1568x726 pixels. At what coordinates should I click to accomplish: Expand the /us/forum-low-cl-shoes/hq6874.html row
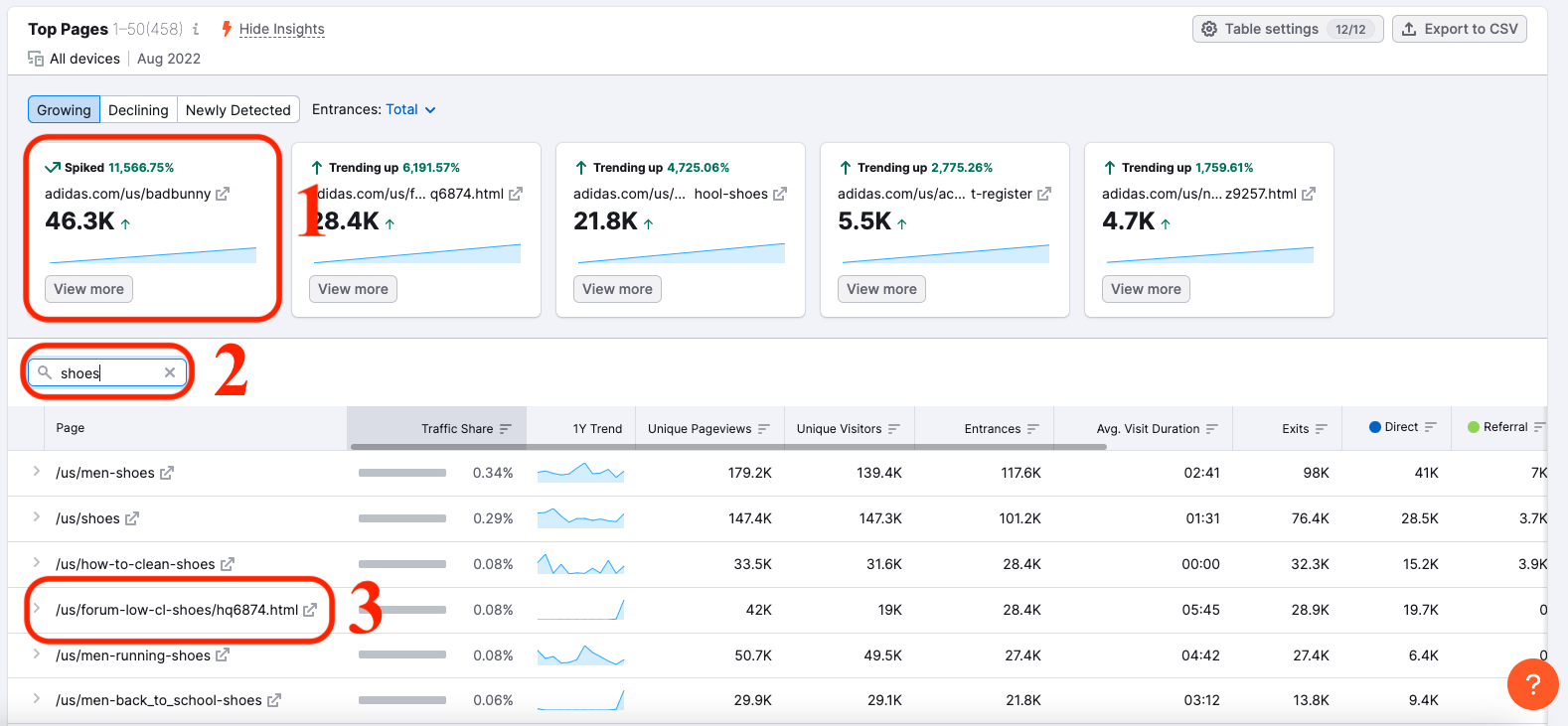(36, 609)
